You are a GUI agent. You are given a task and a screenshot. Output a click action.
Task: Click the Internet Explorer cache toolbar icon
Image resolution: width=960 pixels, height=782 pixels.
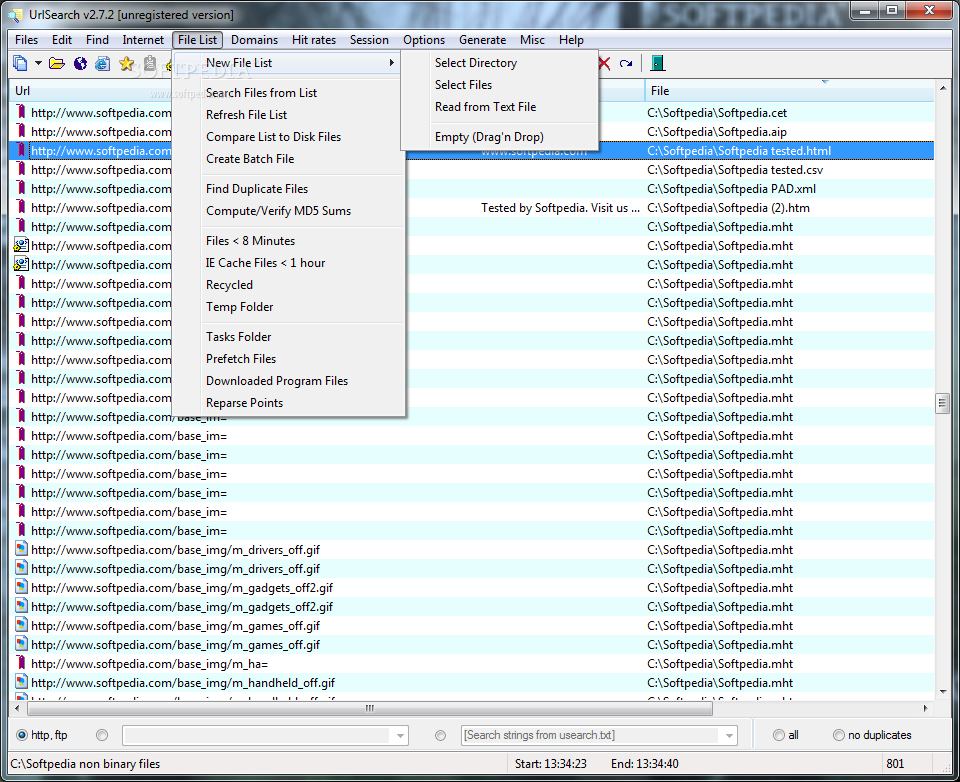[103, 63]
